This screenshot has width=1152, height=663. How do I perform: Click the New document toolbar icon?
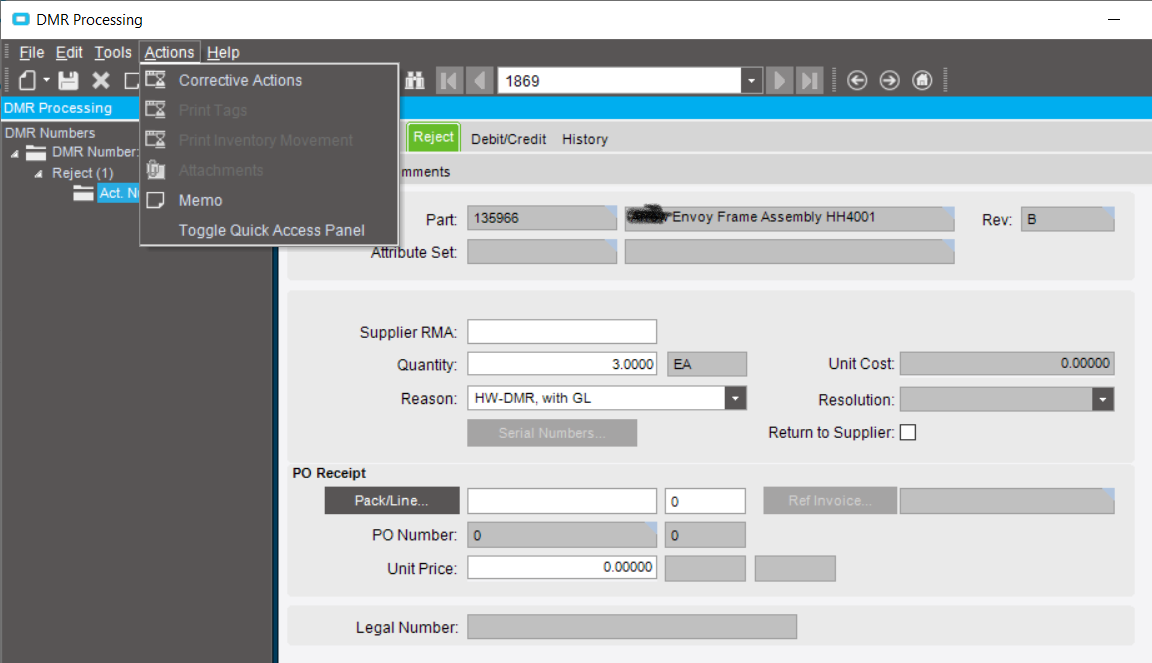27,80
